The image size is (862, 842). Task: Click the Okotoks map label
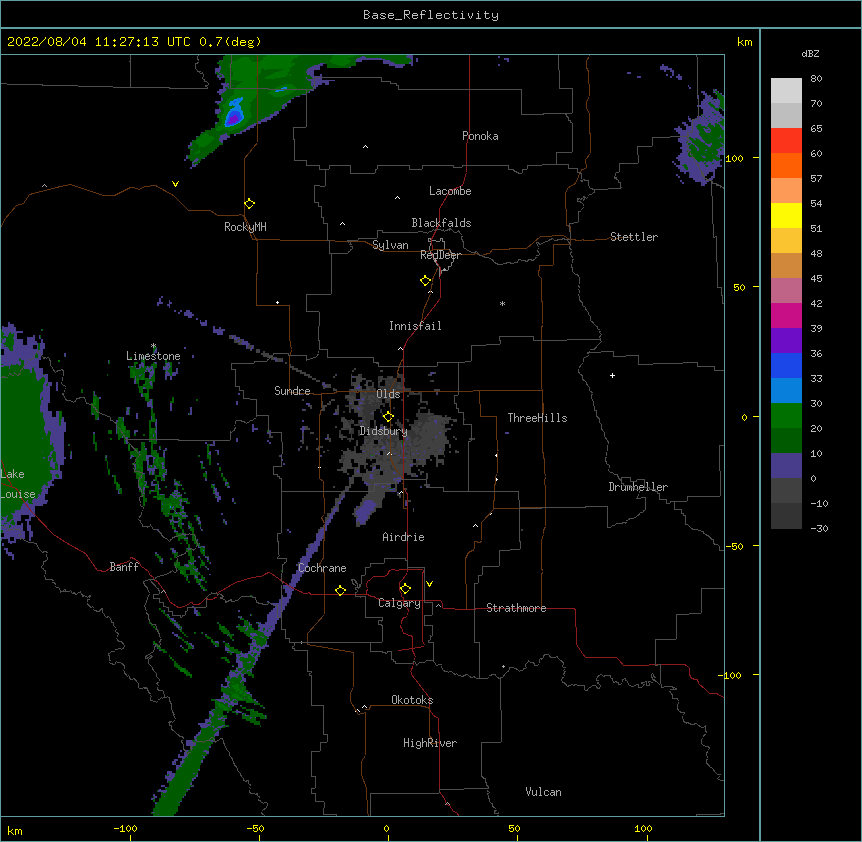tap(412, 700)
